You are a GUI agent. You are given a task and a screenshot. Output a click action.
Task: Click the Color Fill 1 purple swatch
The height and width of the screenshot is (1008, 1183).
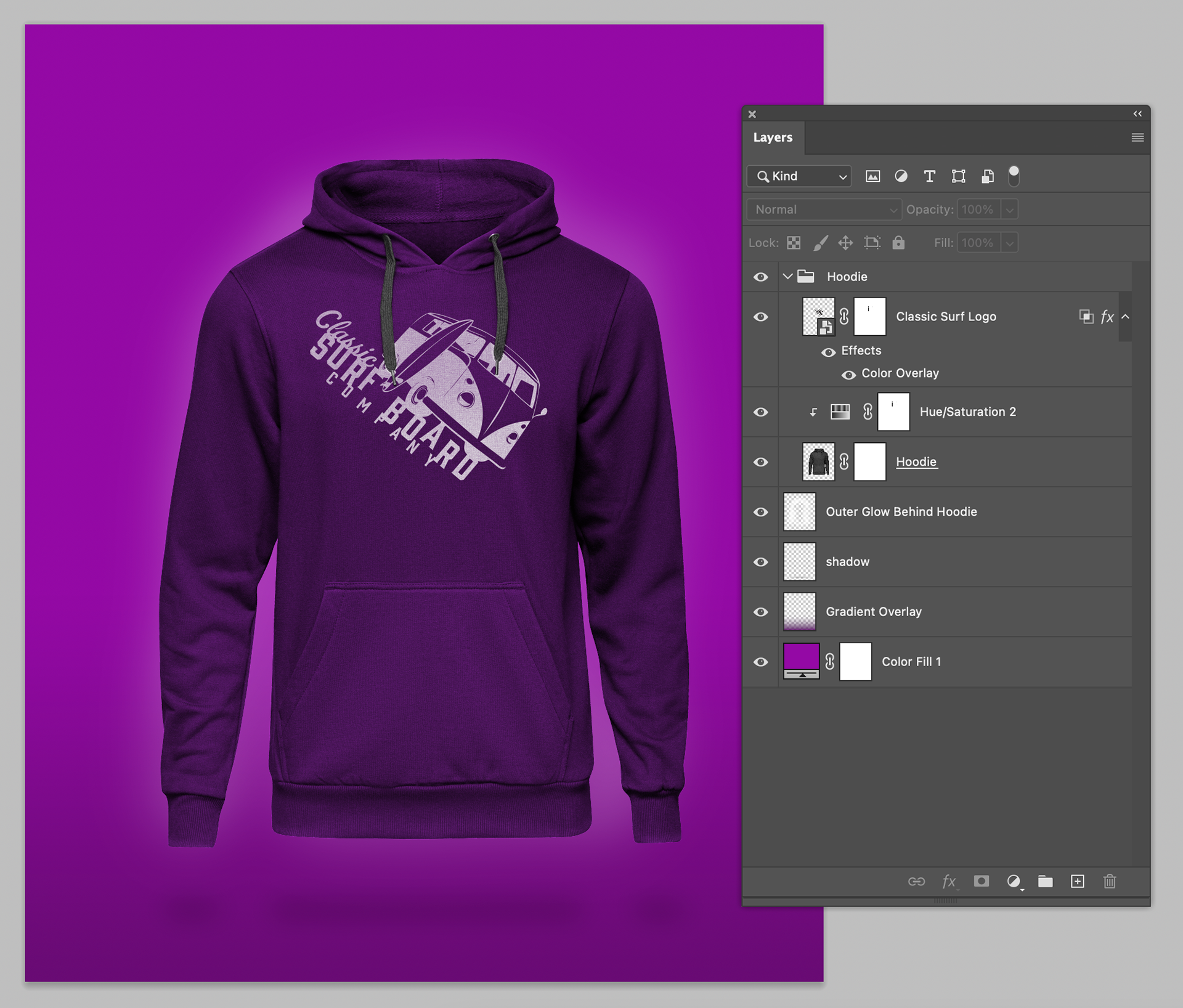click(x=801, y=657)
